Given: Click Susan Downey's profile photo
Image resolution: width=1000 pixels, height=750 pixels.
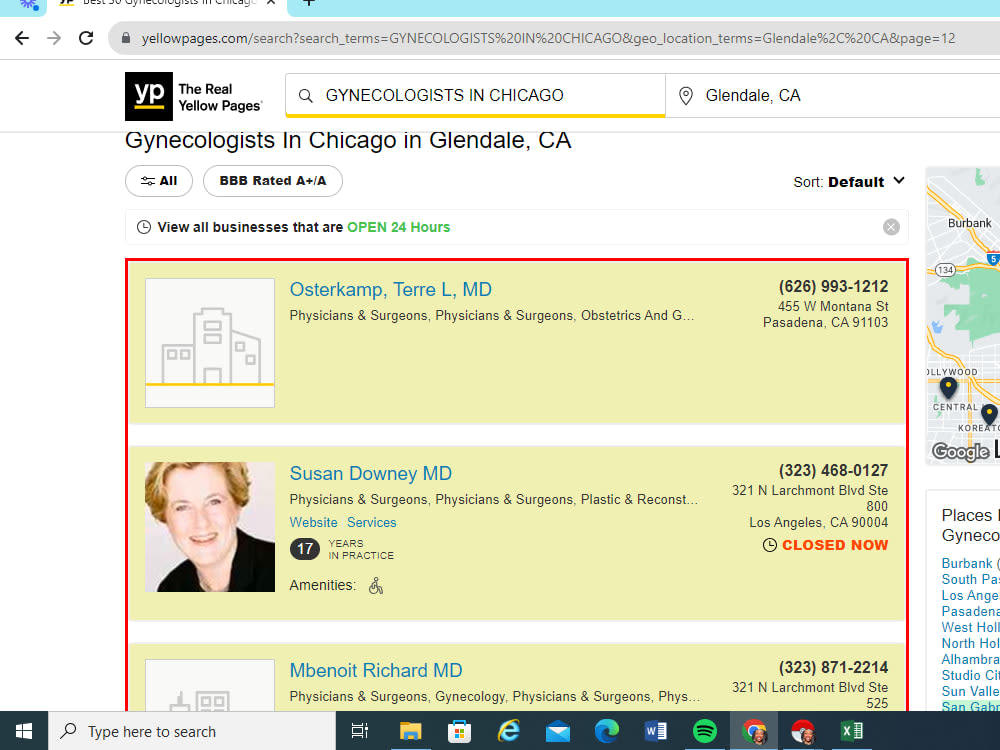Looking at the screenshot, I should (210, 527).
